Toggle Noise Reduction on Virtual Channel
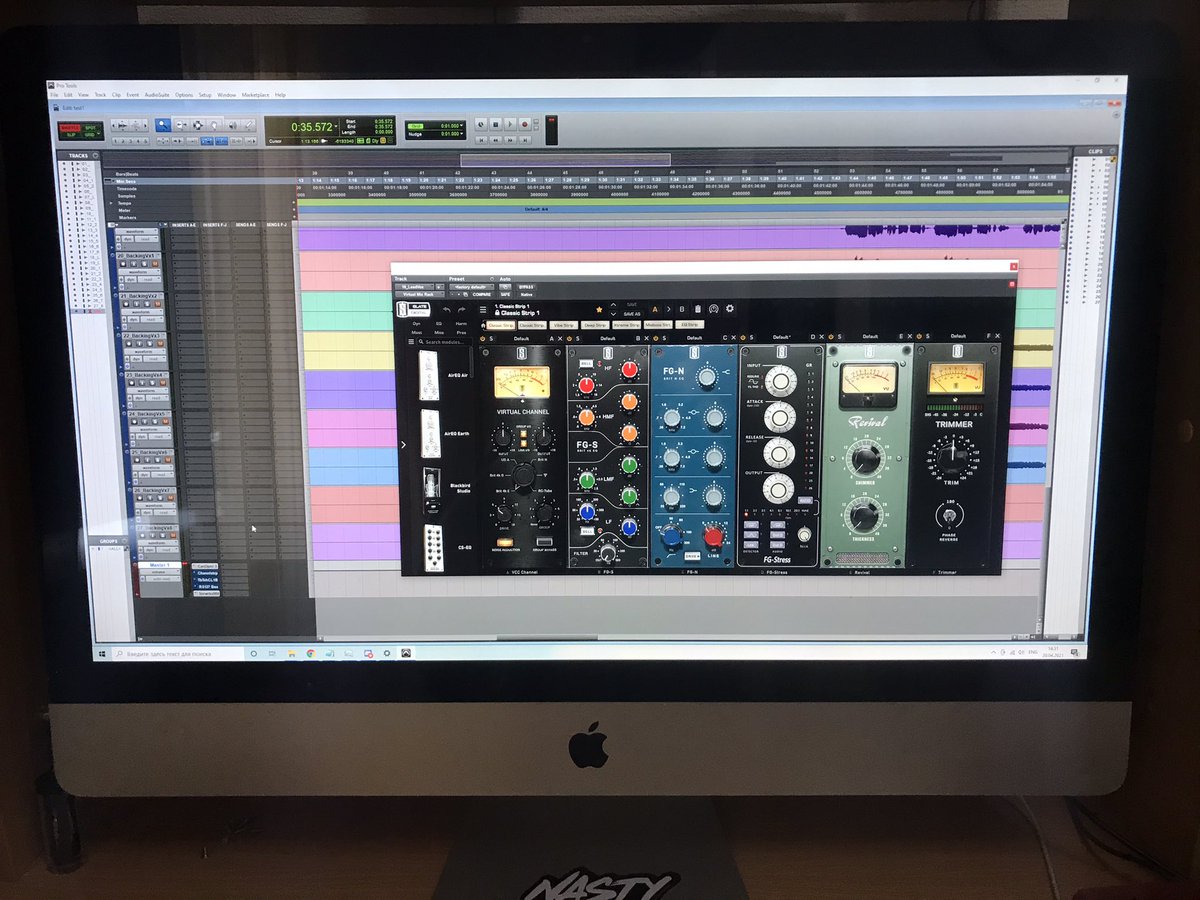 coord(504,541)
